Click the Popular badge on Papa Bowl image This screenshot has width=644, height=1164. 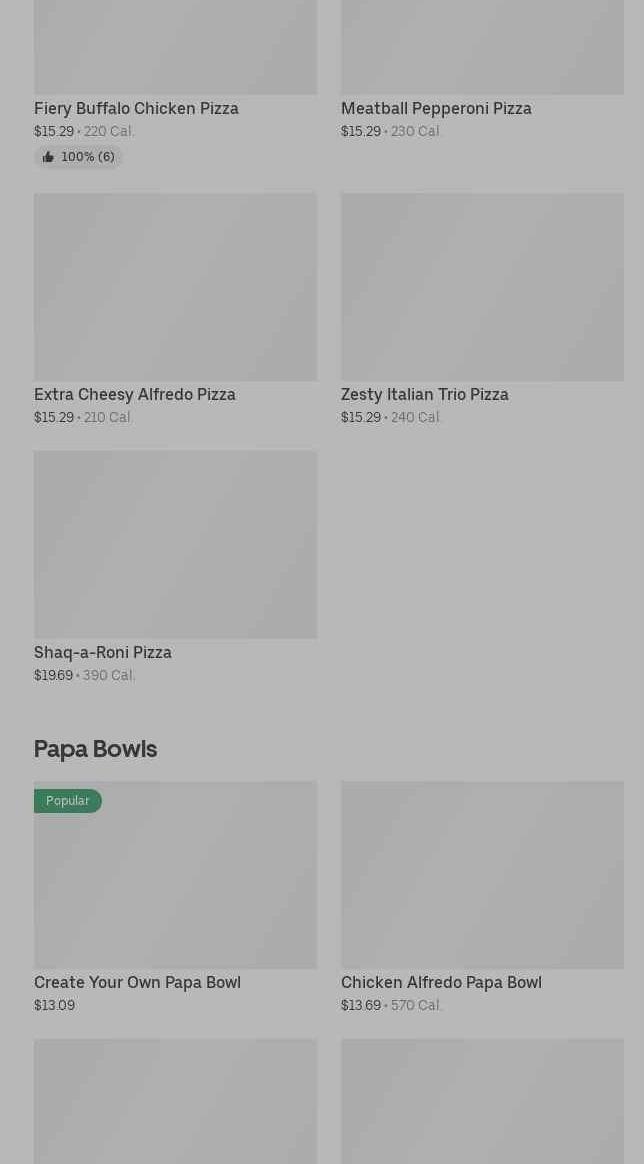[68, 801]
